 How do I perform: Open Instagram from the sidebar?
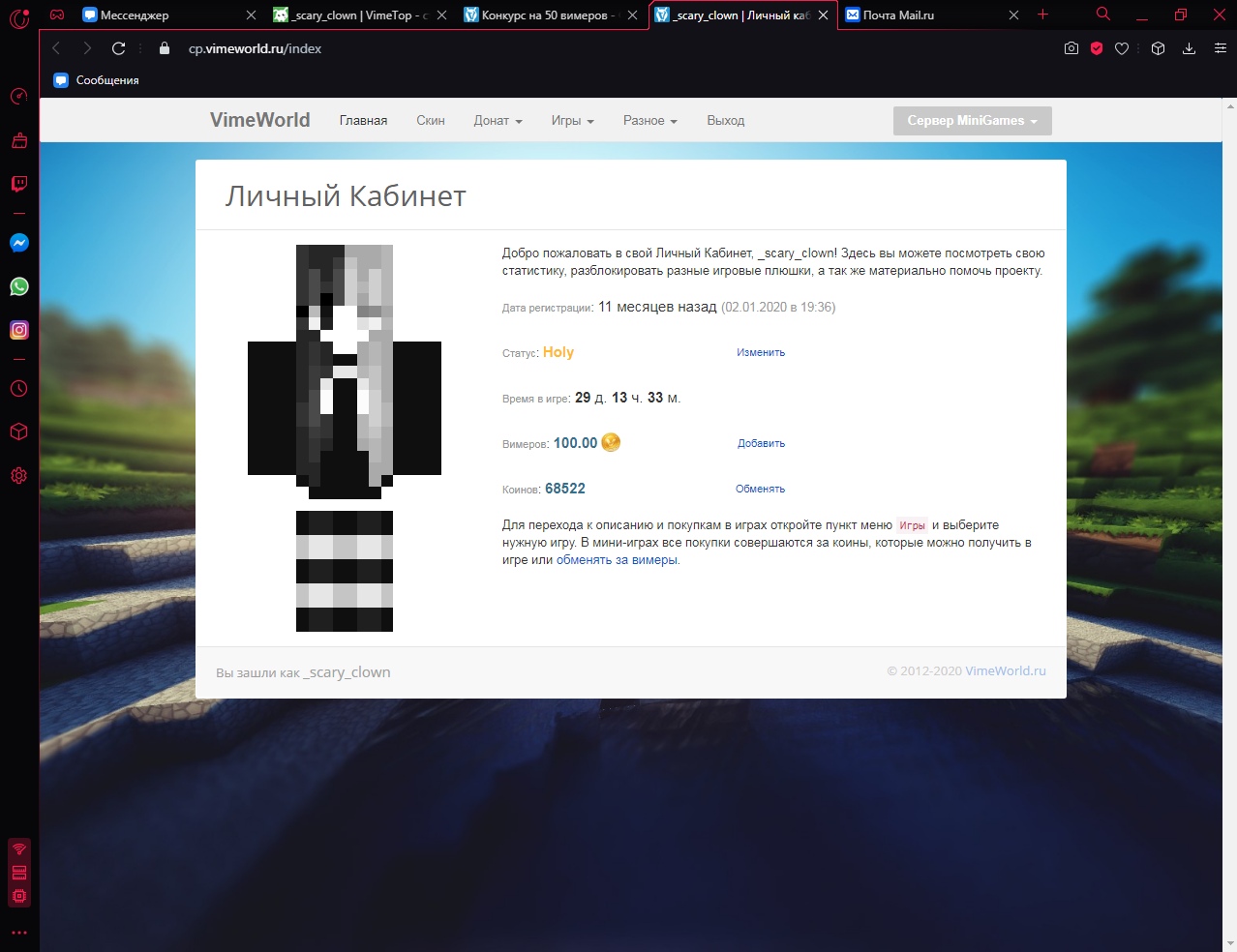pyautogui.click(x=19, y=330)
